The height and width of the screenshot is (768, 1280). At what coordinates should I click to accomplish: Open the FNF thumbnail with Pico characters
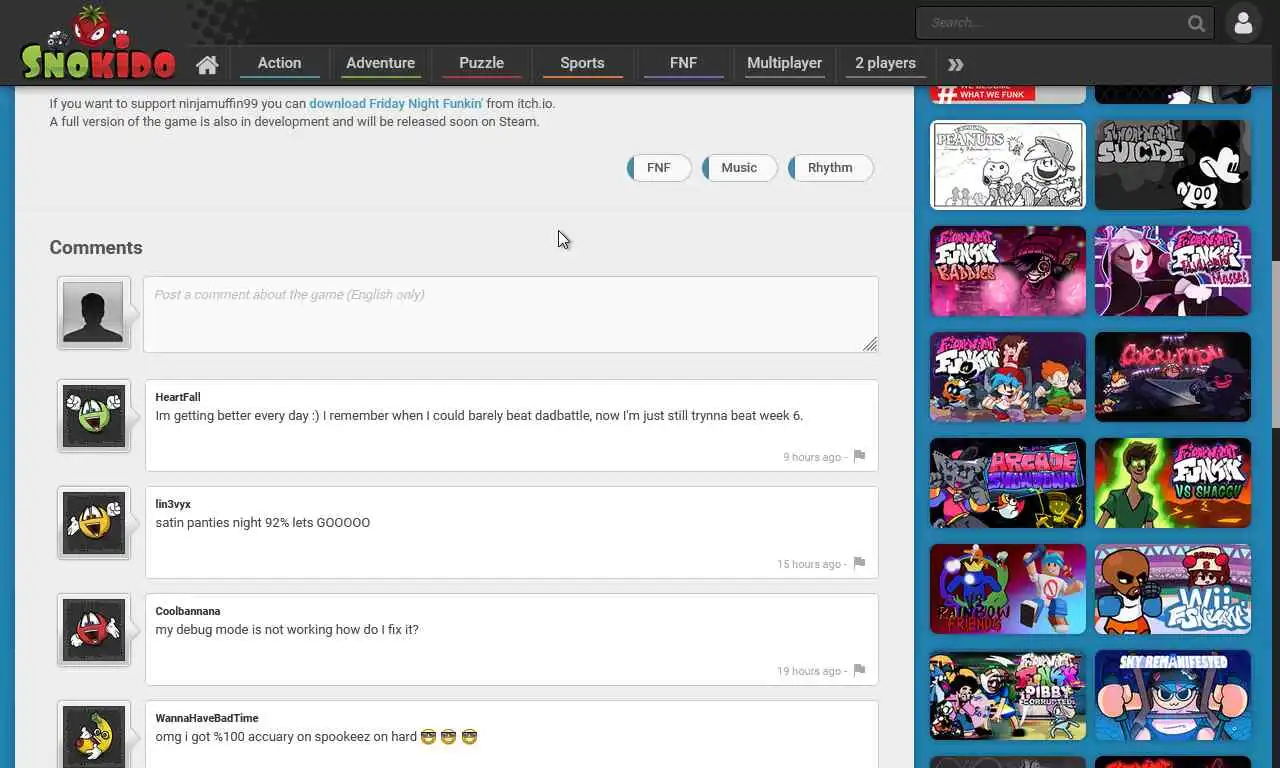click(x=1008, y=377)
